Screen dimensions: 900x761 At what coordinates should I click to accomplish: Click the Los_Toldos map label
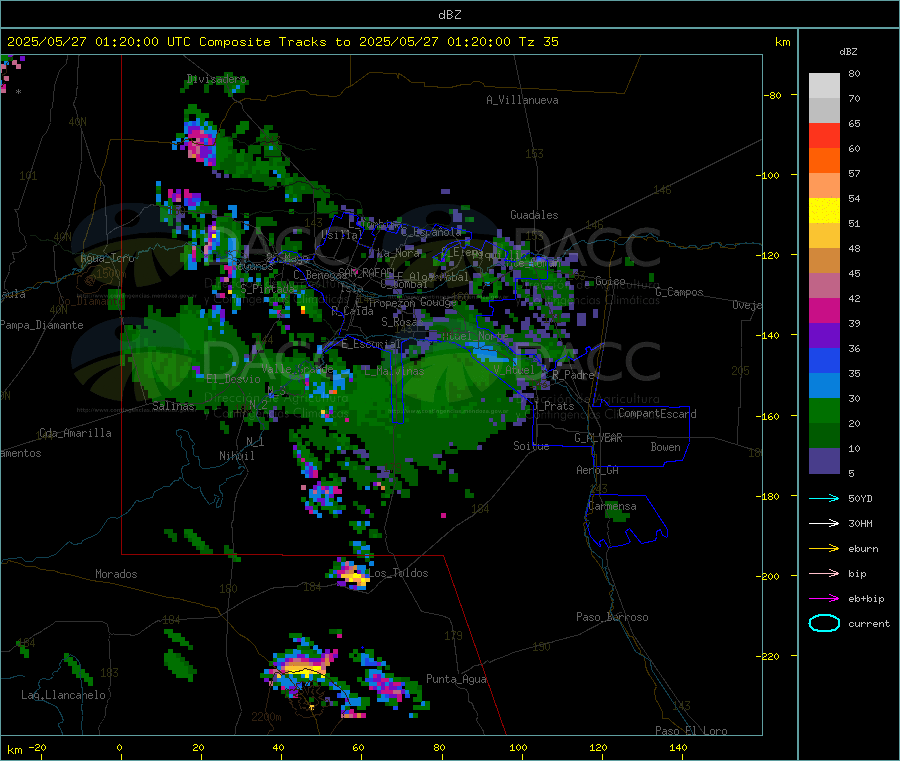[x=398, y=573]
